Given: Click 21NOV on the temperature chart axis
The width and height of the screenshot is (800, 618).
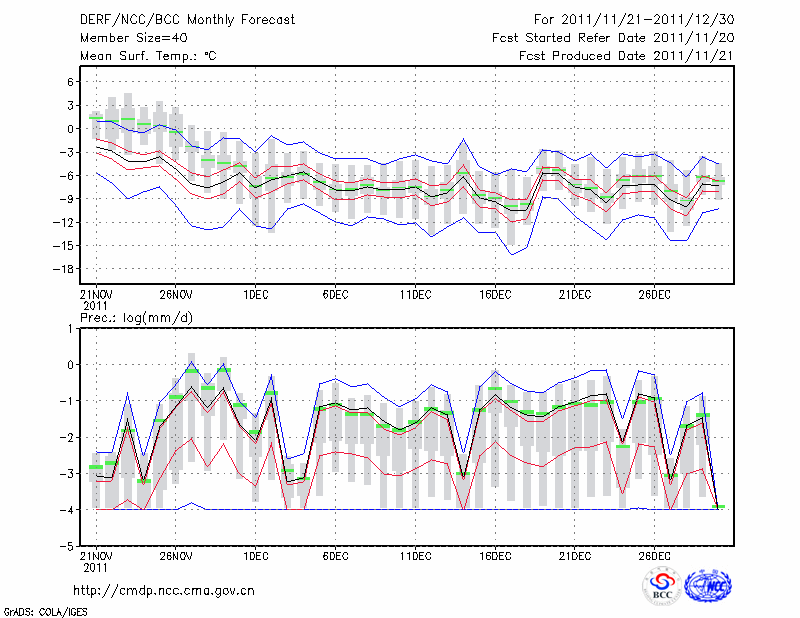Looking at the screenshot, I should (x=95, y=295).
